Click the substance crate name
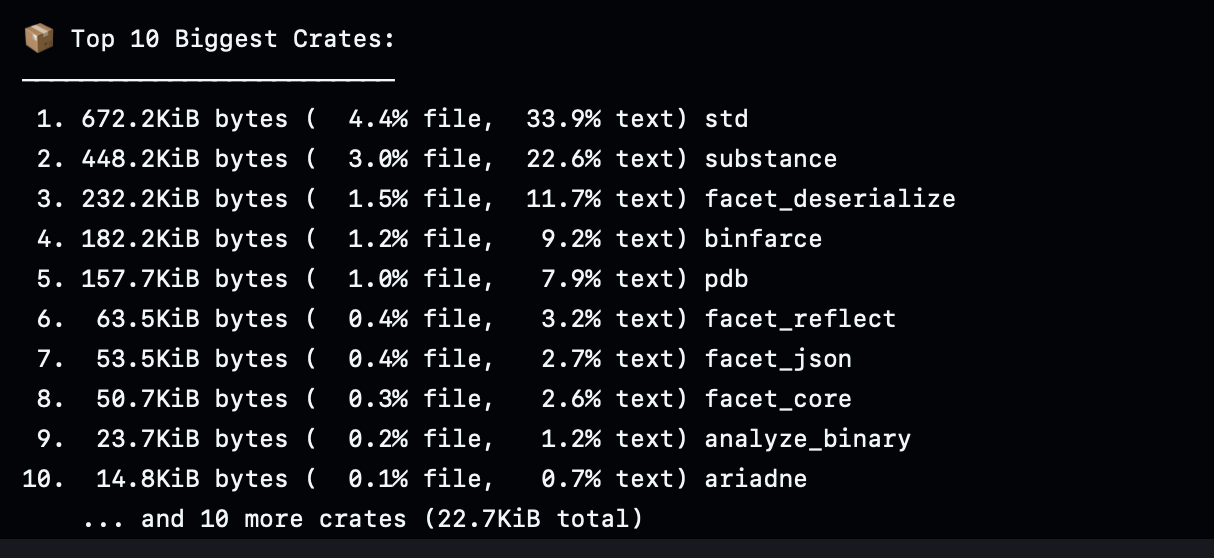The image size is (1214, 558). pos(770,159)
